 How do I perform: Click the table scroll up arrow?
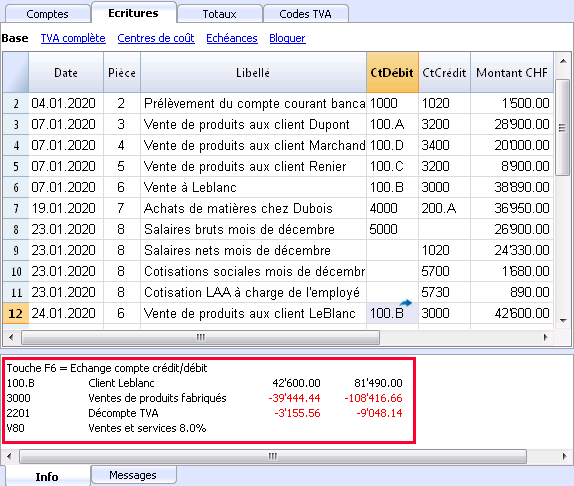click(x=563, y=61)
